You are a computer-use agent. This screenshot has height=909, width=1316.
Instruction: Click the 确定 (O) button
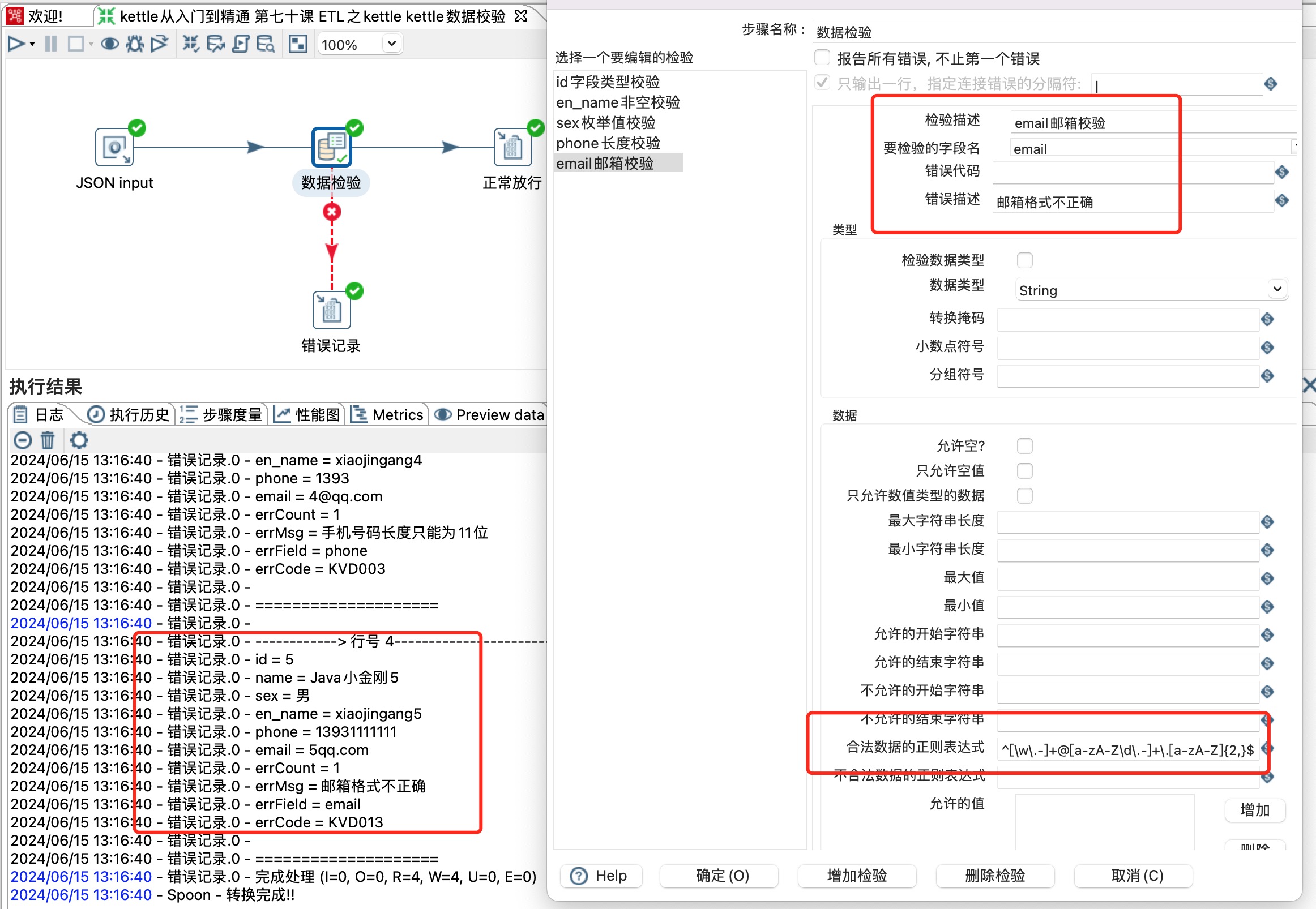click(x=722, y=876)
